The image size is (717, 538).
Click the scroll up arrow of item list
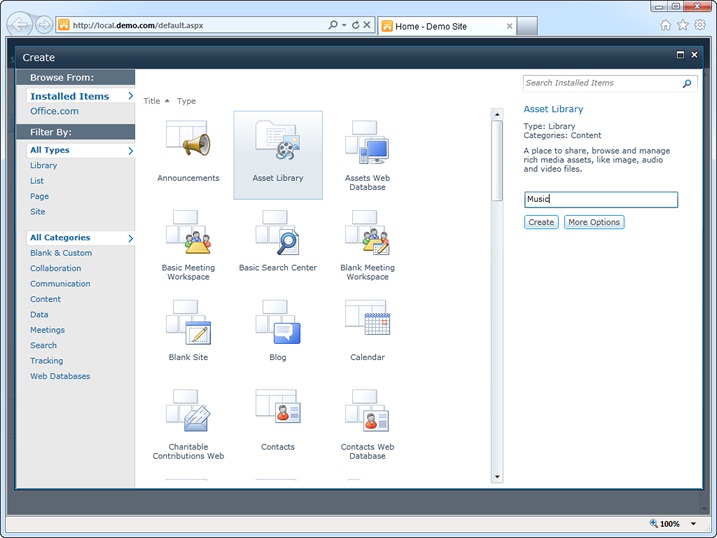497,114
